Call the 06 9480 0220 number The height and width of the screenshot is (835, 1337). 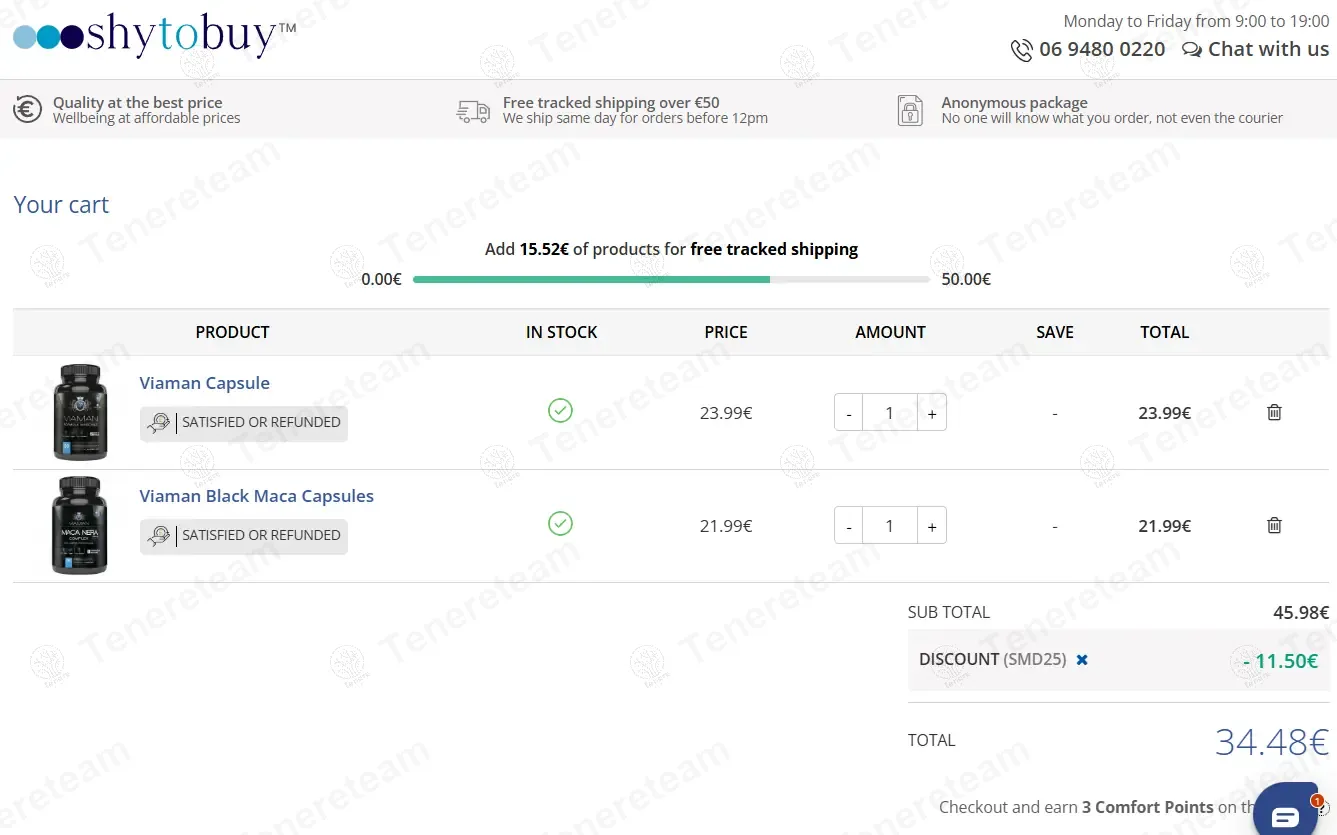click(1102, 49)
